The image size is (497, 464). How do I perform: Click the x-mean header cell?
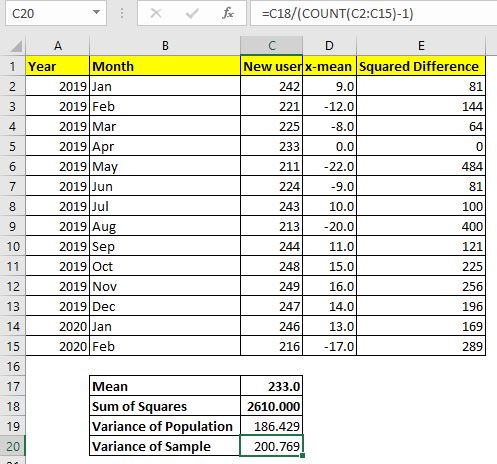point(329,66)
